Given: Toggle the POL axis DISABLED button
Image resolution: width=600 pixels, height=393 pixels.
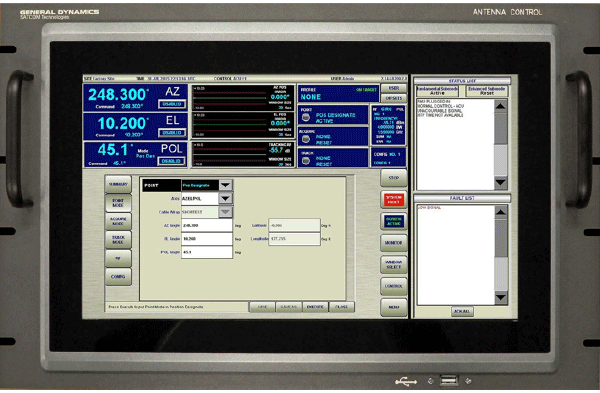Looking at the screenshot, I should tap(172, 161).
